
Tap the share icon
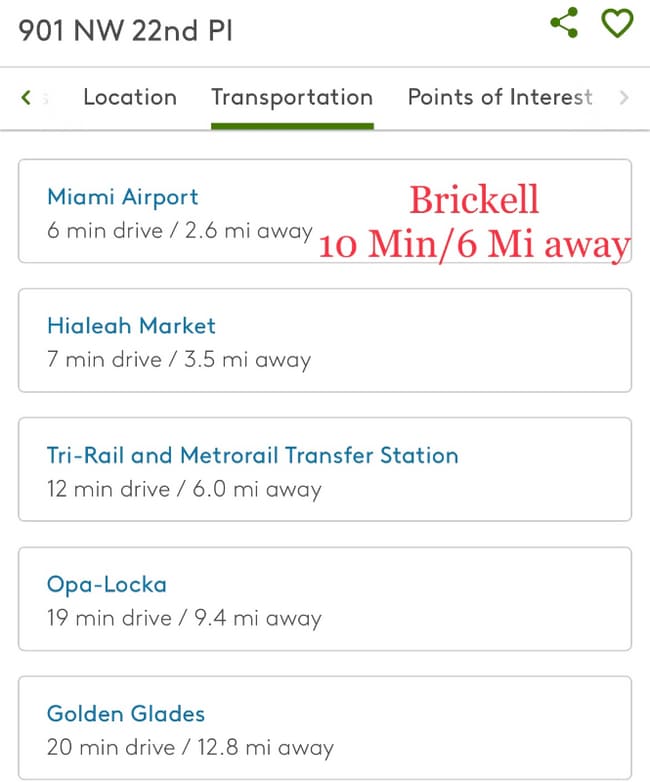point(565,23)
